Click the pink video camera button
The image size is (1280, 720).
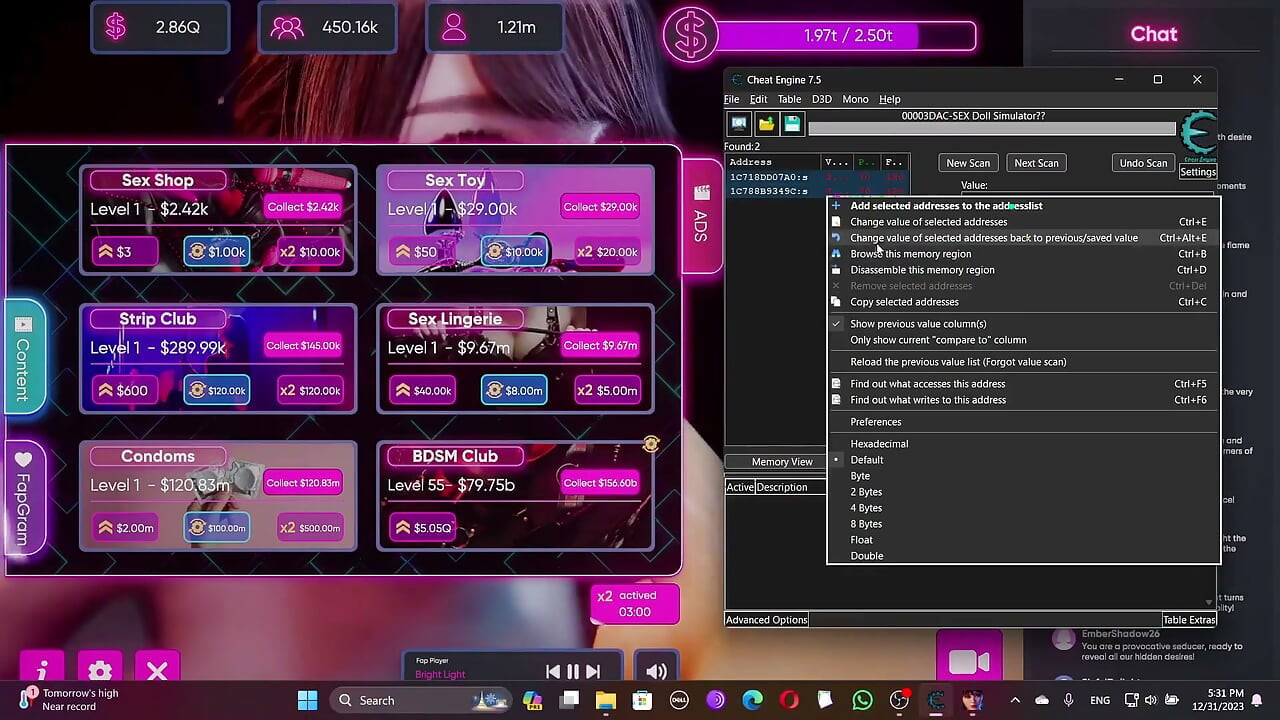[969, 662]
